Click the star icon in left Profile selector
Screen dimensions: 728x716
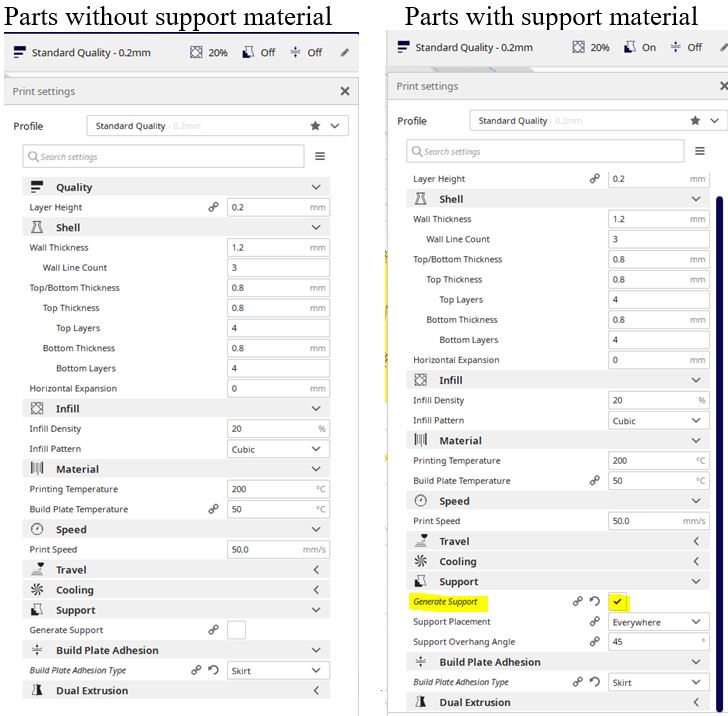point(315,126)
